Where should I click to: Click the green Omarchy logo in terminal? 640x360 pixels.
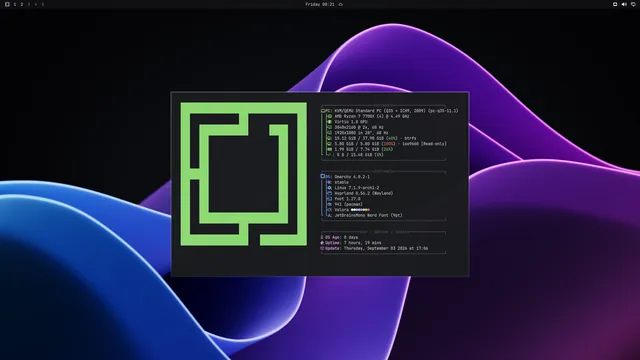(x=244, y=174)
